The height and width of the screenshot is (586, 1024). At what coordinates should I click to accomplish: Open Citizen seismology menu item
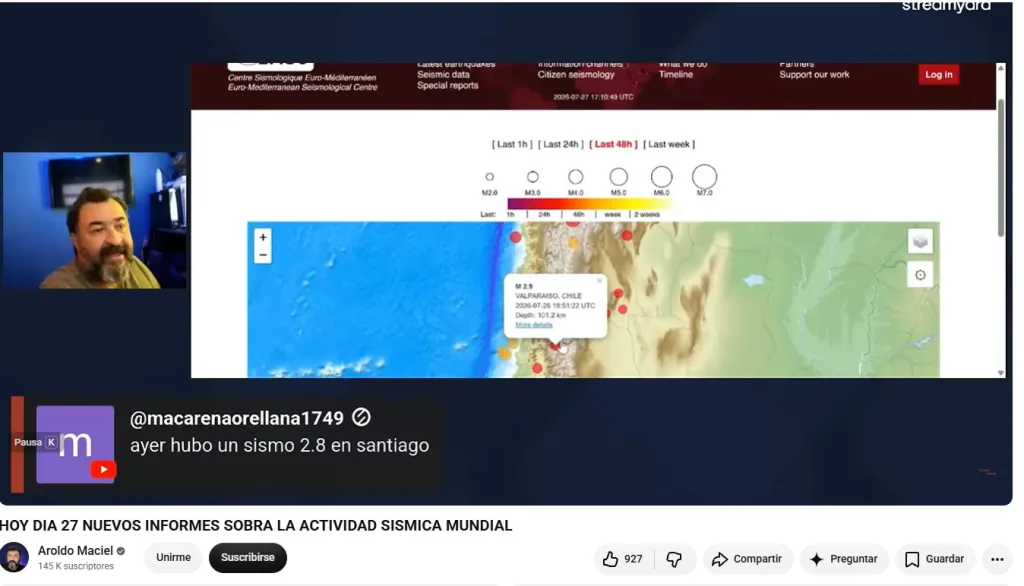(x=576, y=74)
